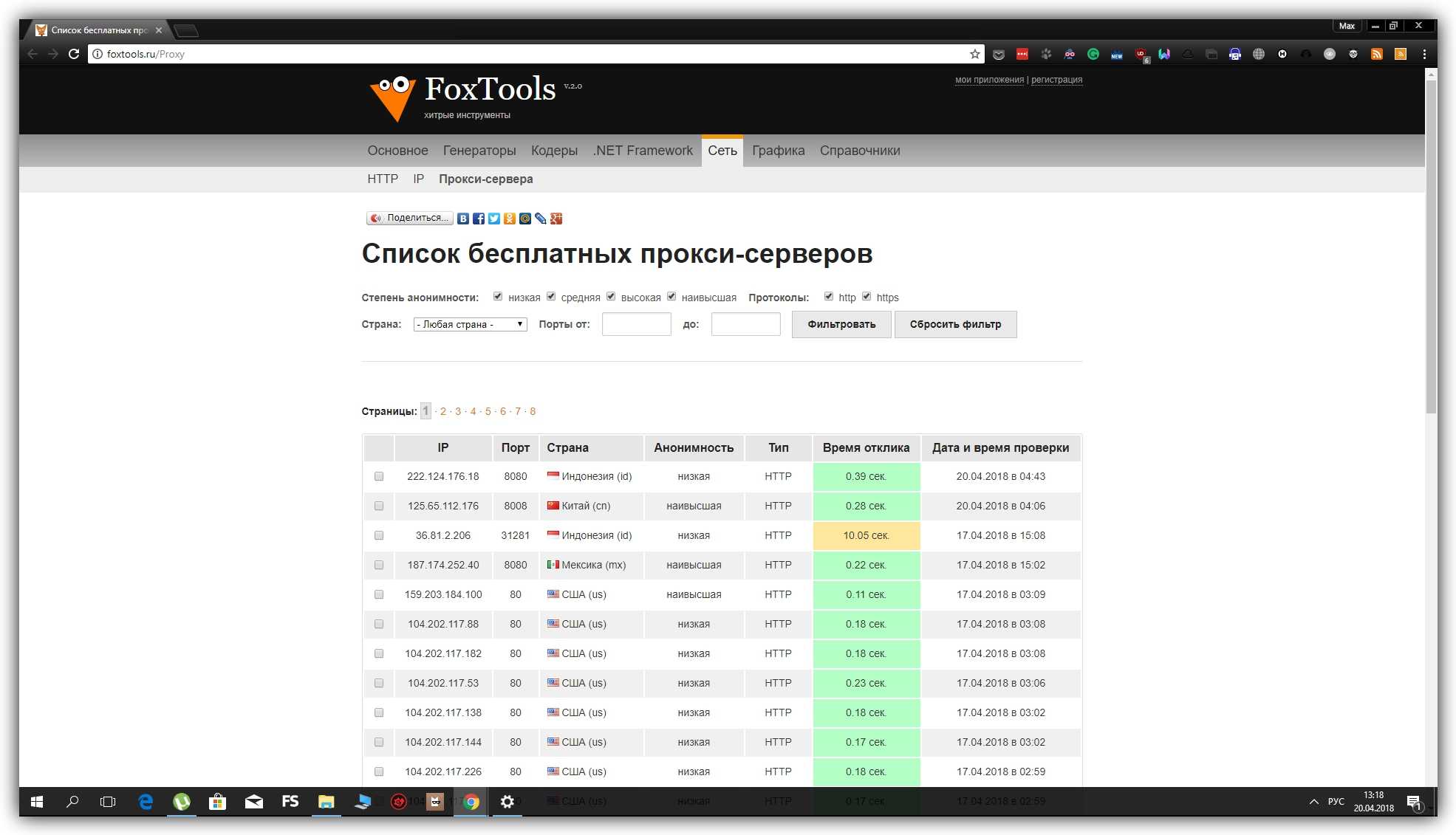The image size is (1456, 835).
Task: Click the Twitter share icon
Action: click(494, 219)
